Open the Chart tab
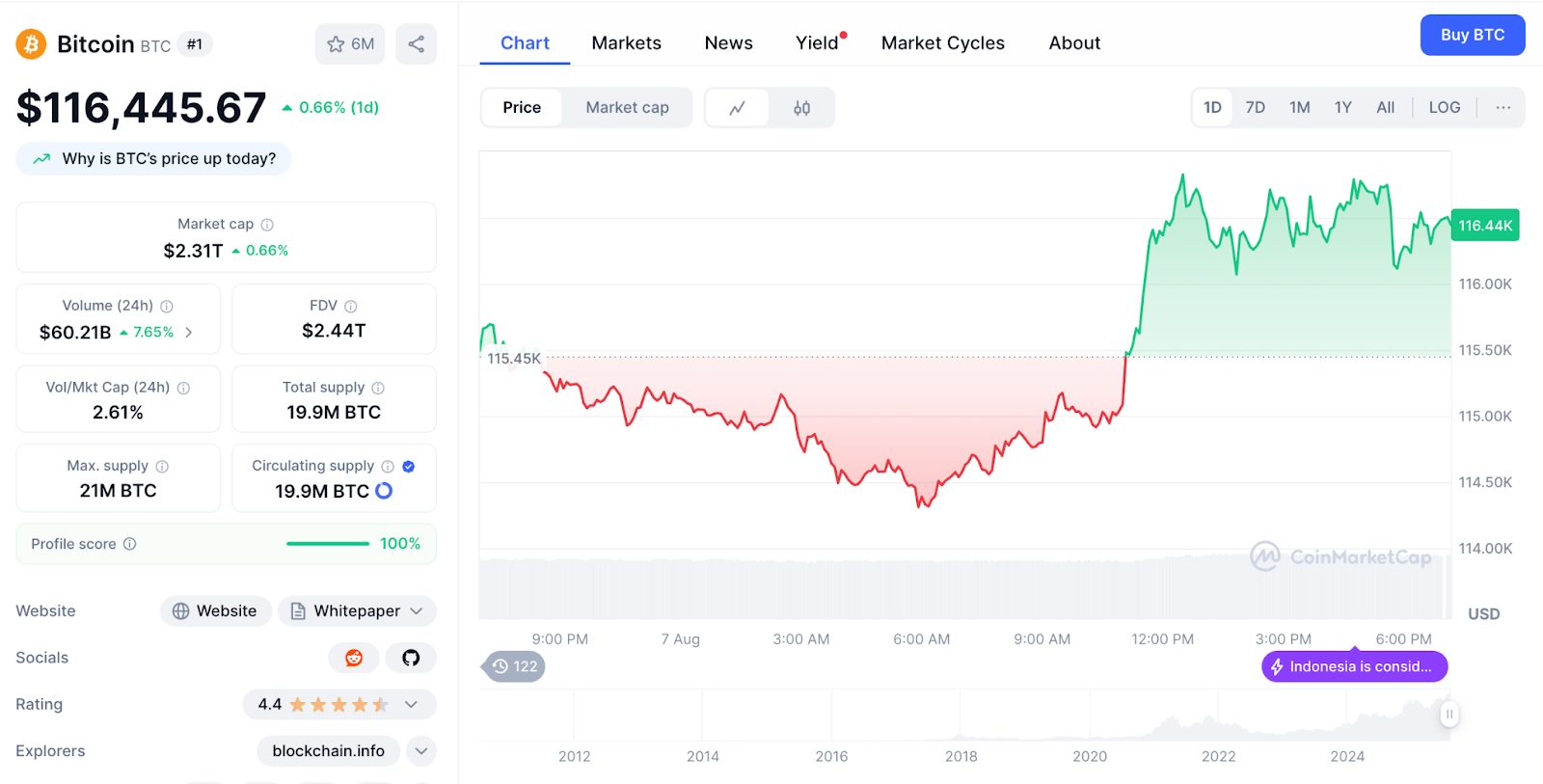The height and width of the screenshot is (784, 1543). [525, 43]
